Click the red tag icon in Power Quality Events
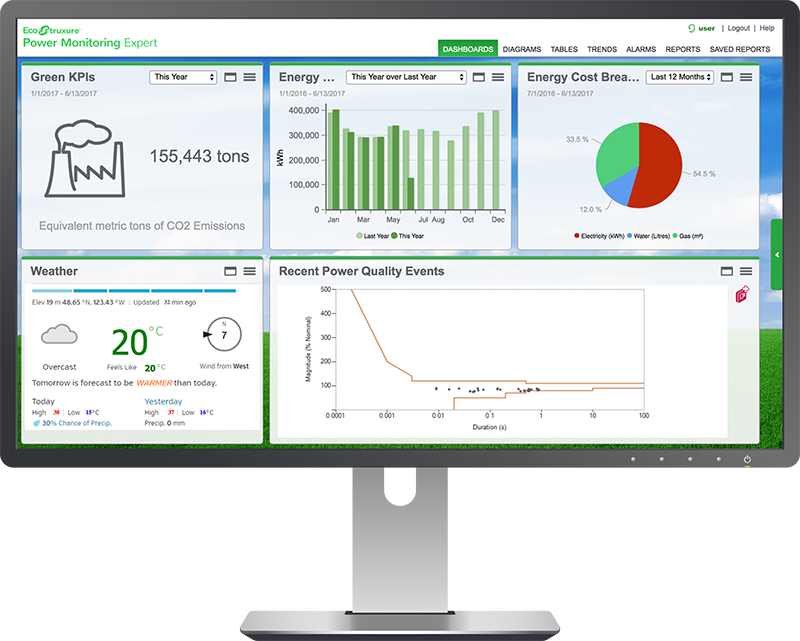 742,294
